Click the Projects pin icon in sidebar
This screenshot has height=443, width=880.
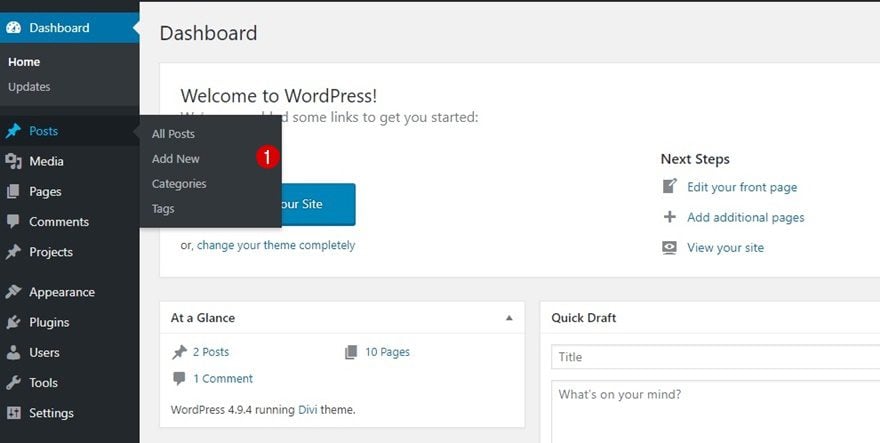(x=13, y=252)
